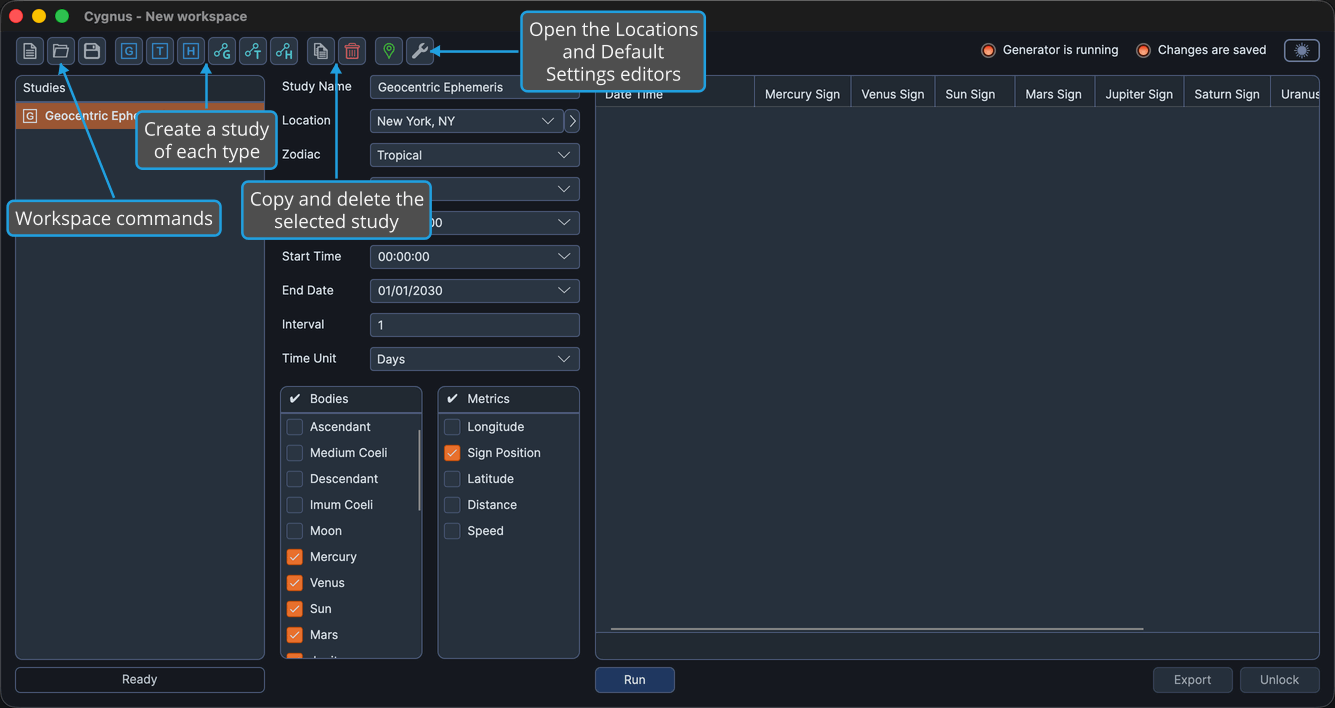Create a new T-type study

click(x=160, y=51)
